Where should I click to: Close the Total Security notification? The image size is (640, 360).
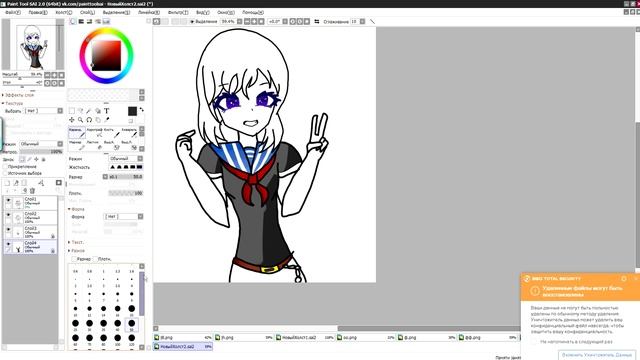636,279
